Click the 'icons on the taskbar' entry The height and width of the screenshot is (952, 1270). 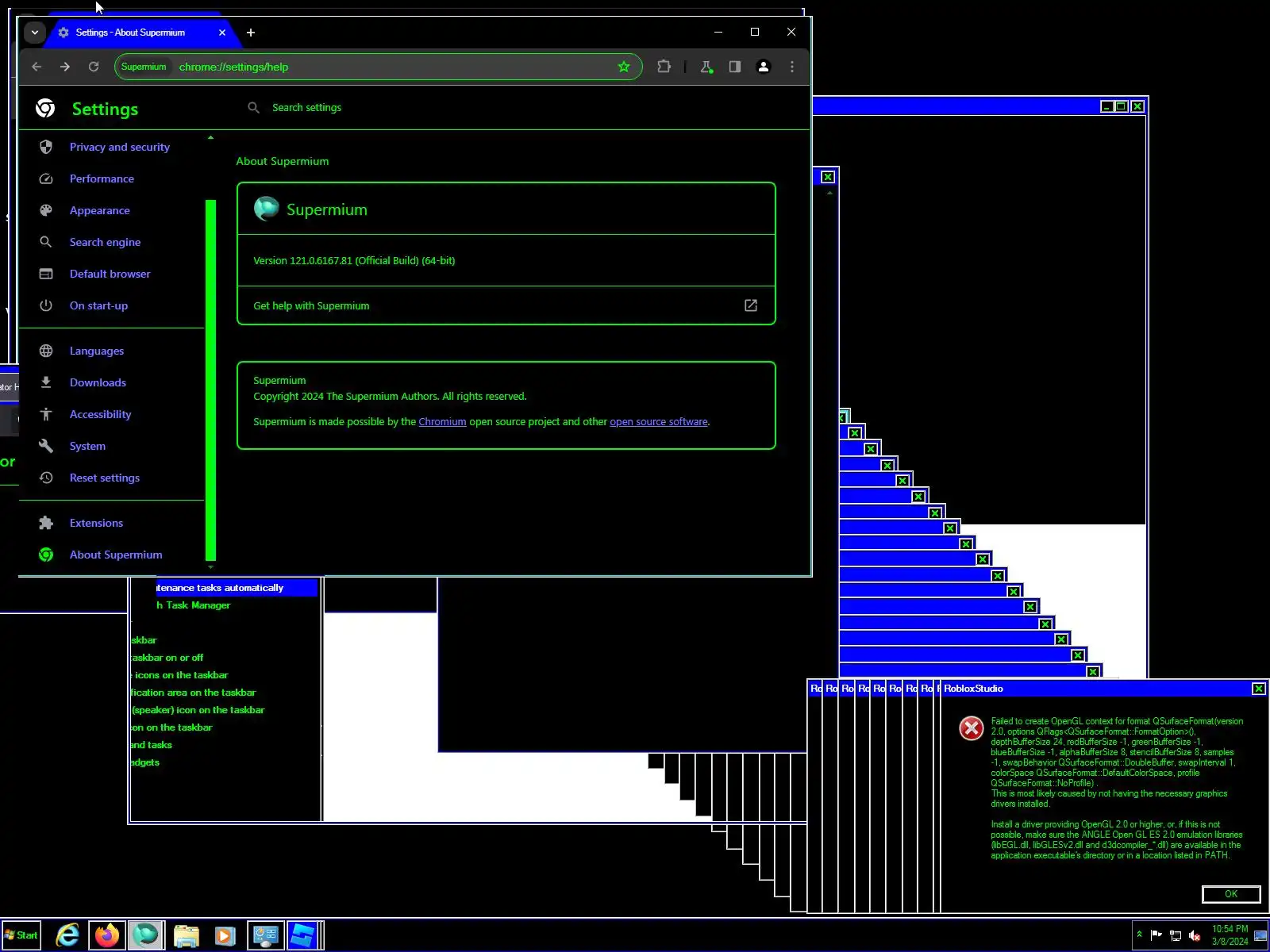(x=181, y=675)
